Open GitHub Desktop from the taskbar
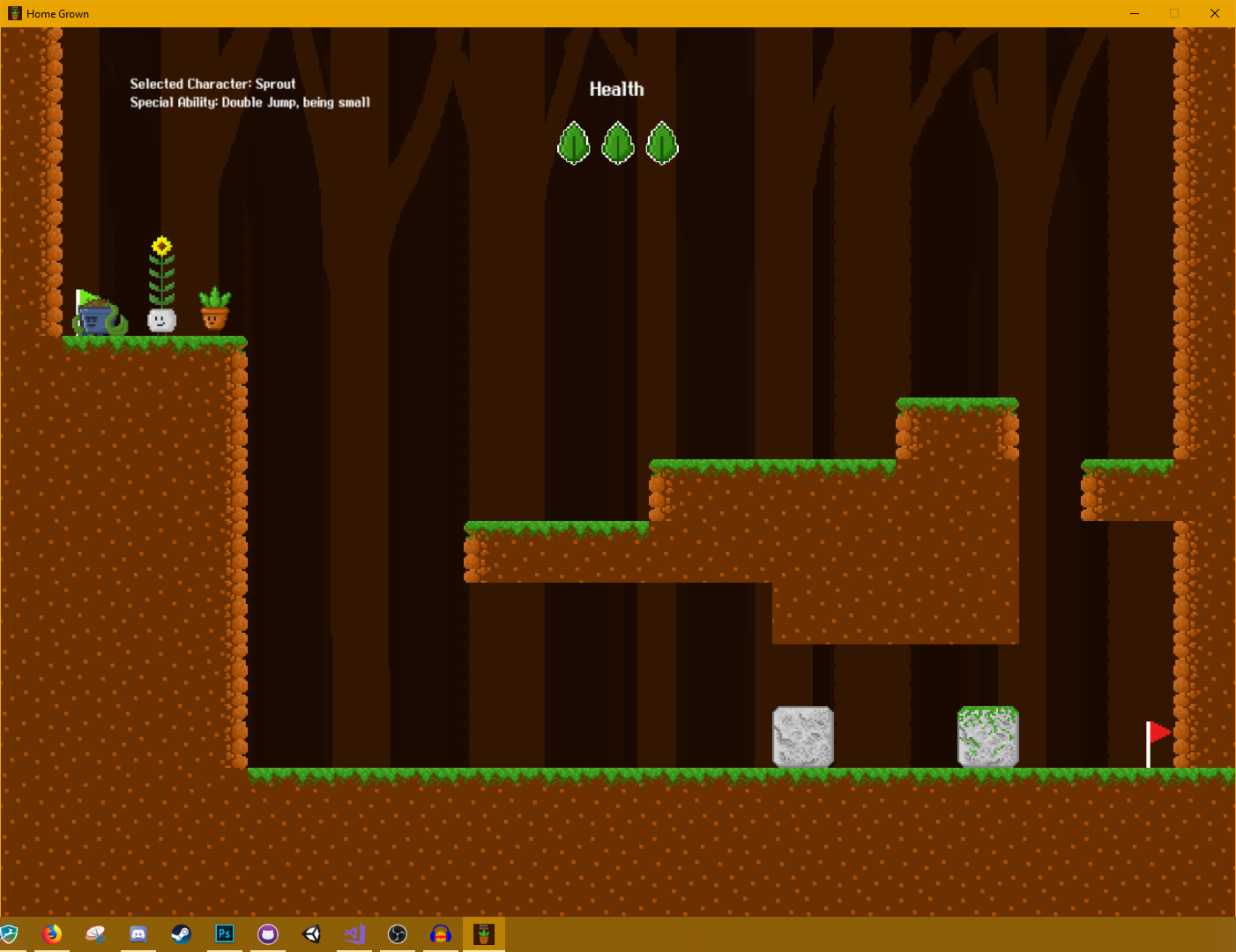Viewport: 1236px width, 952px height. 267,934
